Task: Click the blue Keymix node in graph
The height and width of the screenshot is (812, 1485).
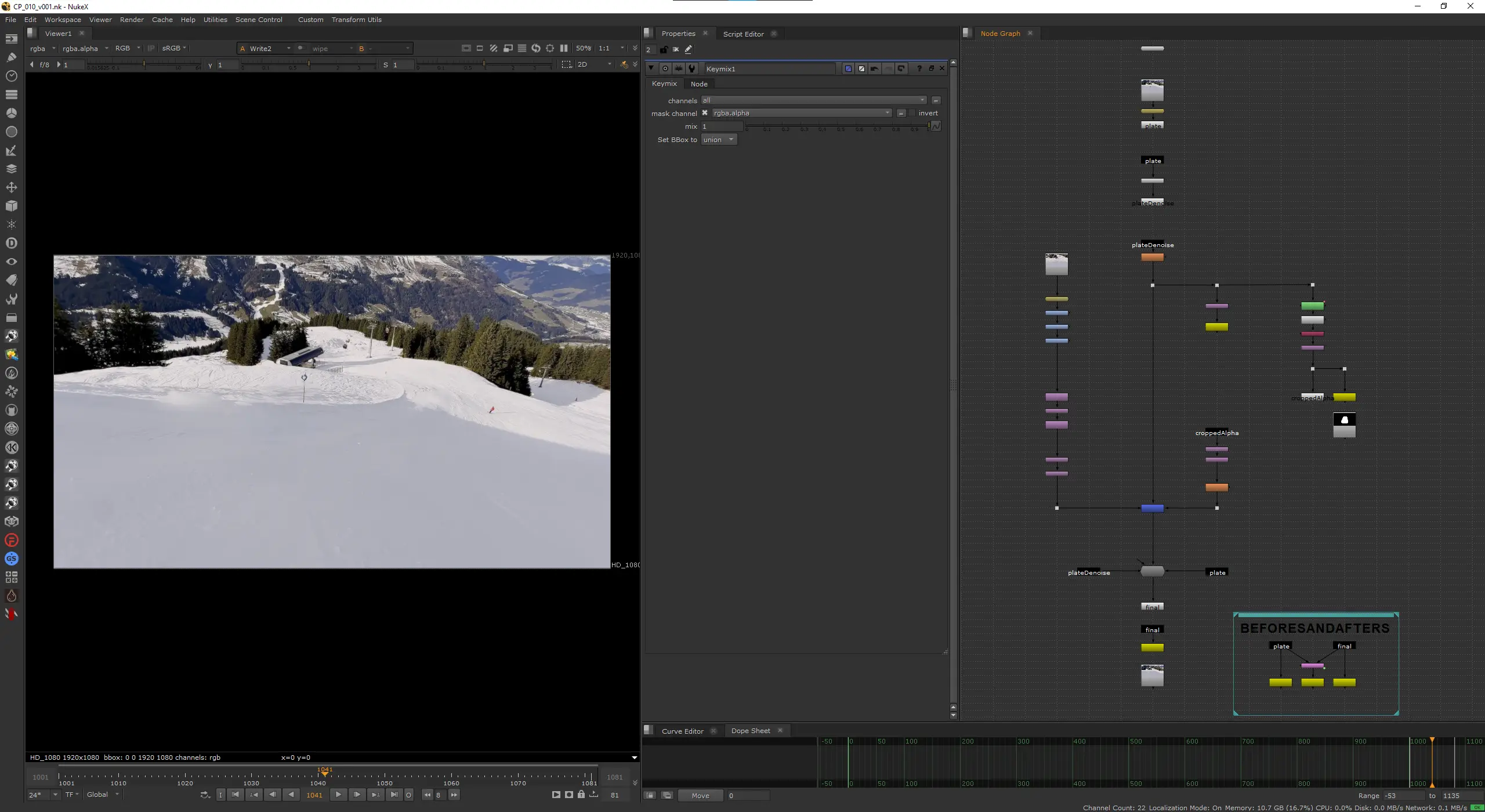Action: tap(1152, 508)
